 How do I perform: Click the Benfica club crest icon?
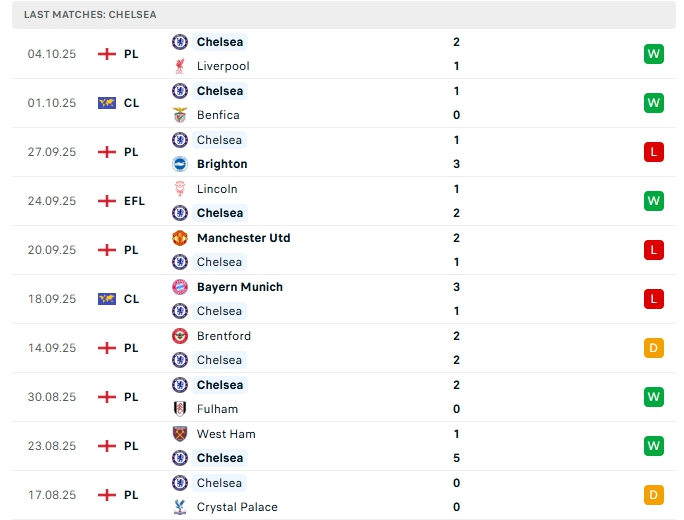point(180,115)
